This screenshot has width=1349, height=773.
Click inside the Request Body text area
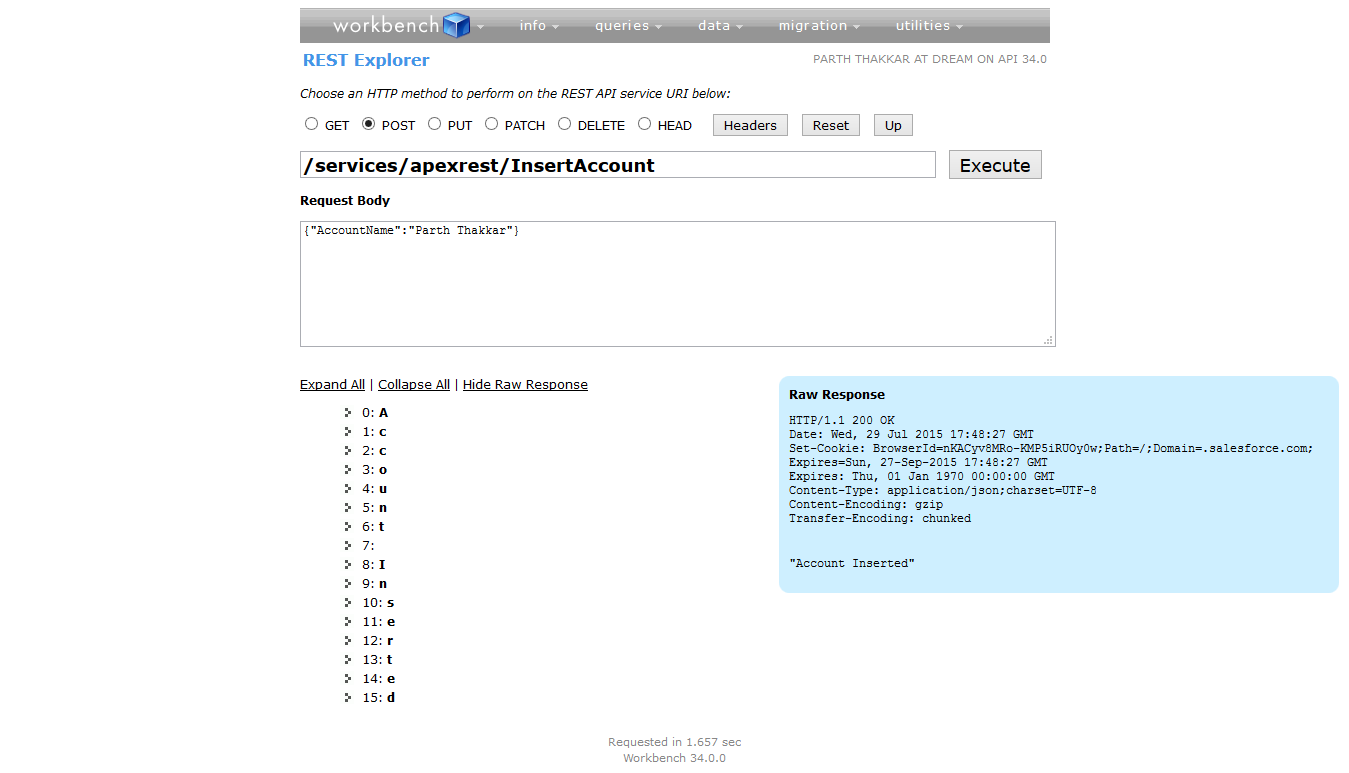[677, 283]
